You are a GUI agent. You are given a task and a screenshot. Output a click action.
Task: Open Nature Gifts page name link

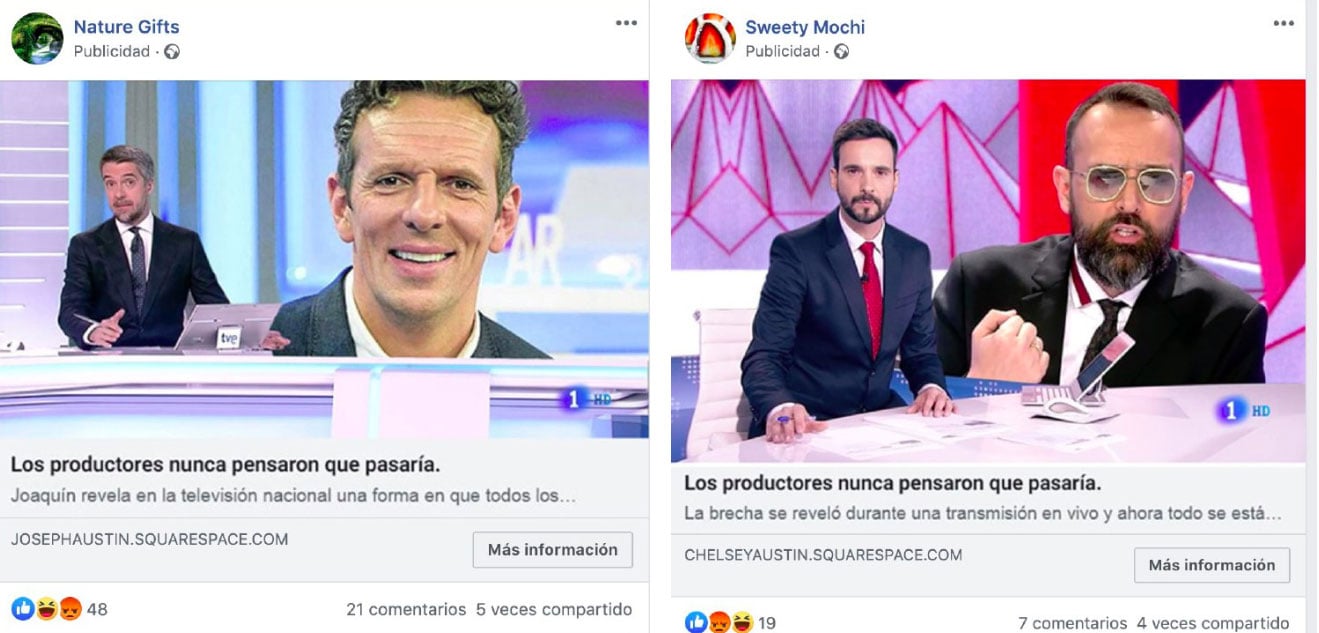(127, 27)
